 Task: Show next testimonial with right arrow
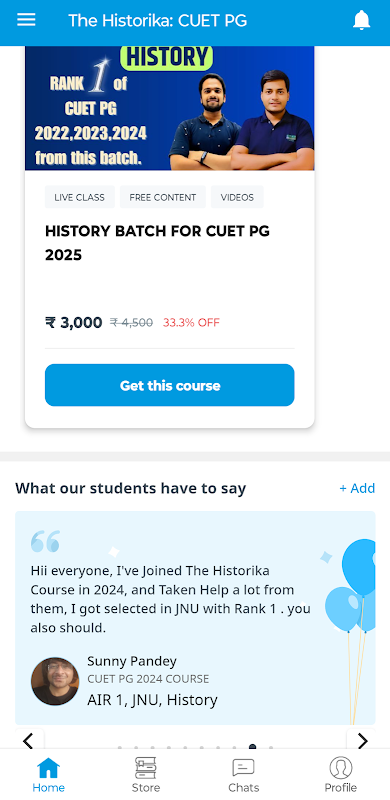361,740
